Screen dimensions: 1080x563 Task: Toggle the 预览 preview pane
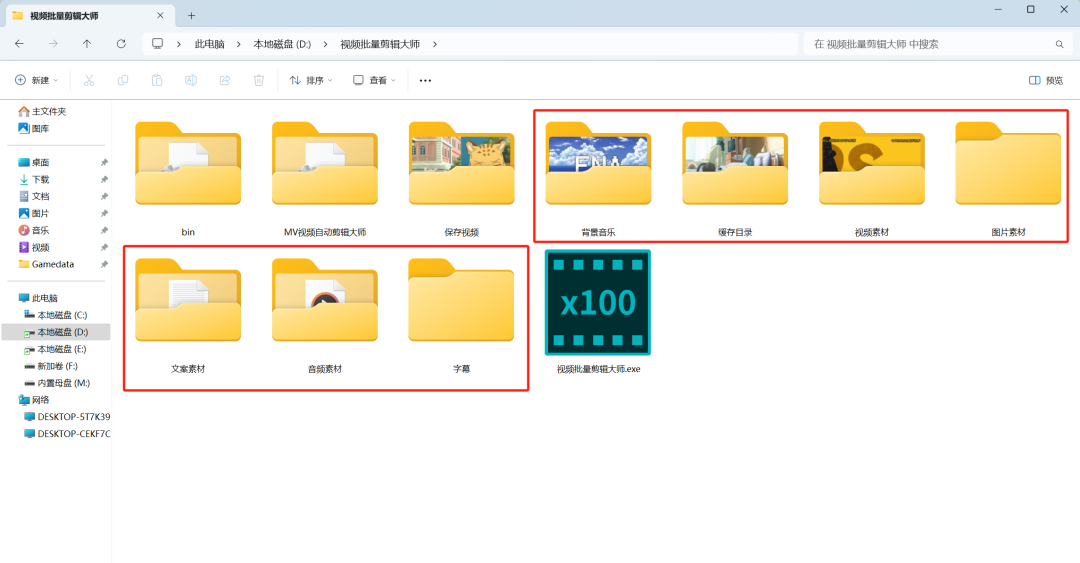click(1046, 81)
